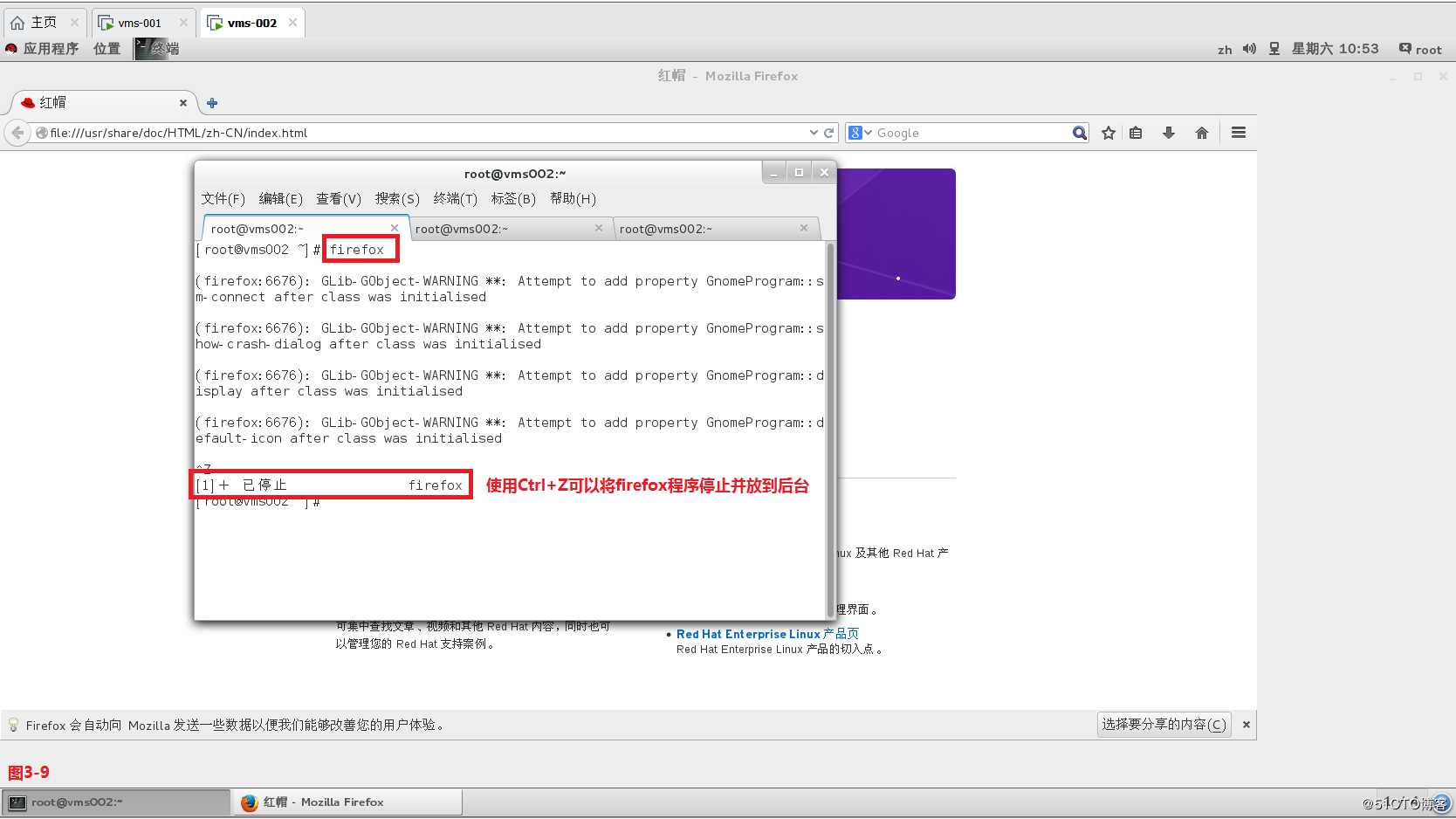Open the Firefox hamburger menu

tap(1238, 133)
